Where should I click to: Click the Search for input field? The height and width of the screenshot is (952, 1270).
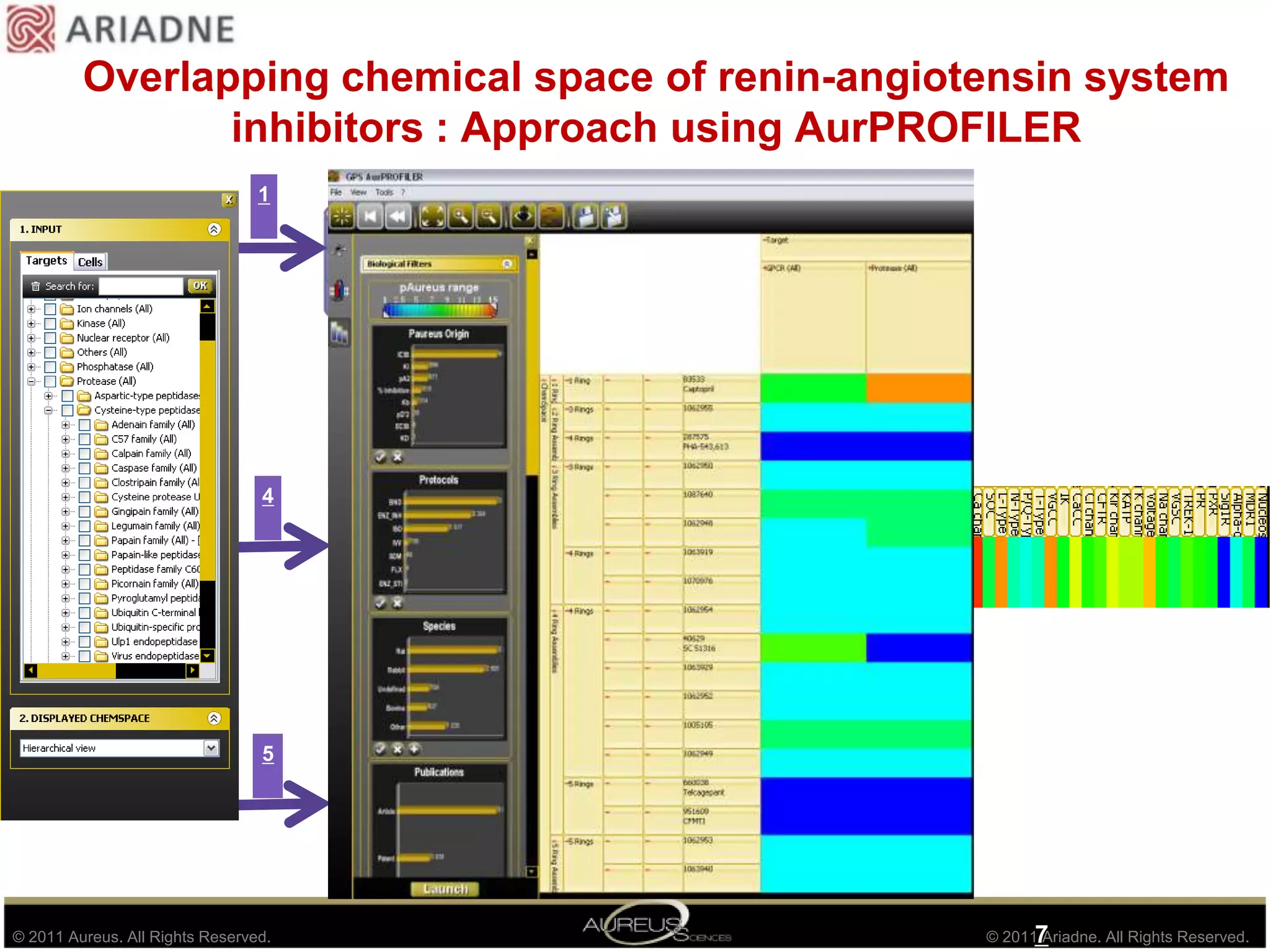[x=141, y=286]
